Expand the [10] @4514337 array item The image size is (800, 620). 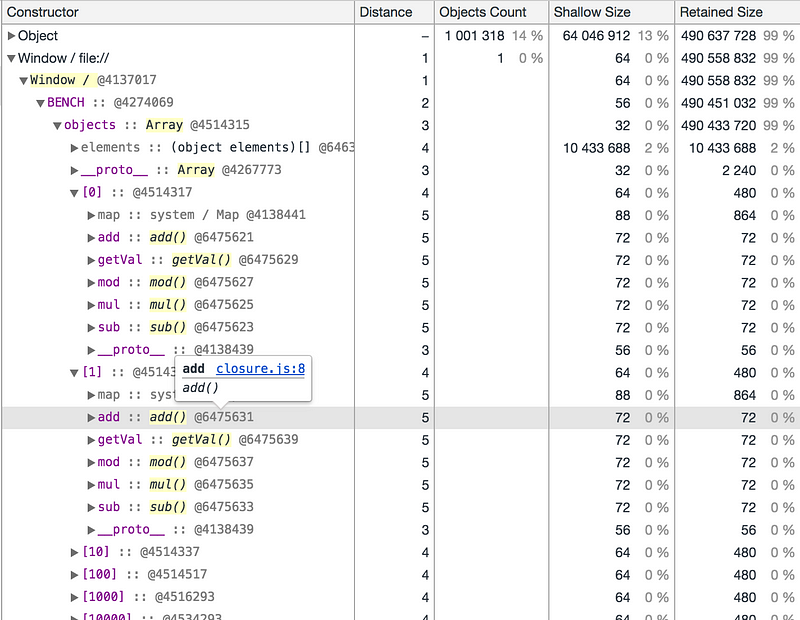pyautogui.click(x=75, y=552)
